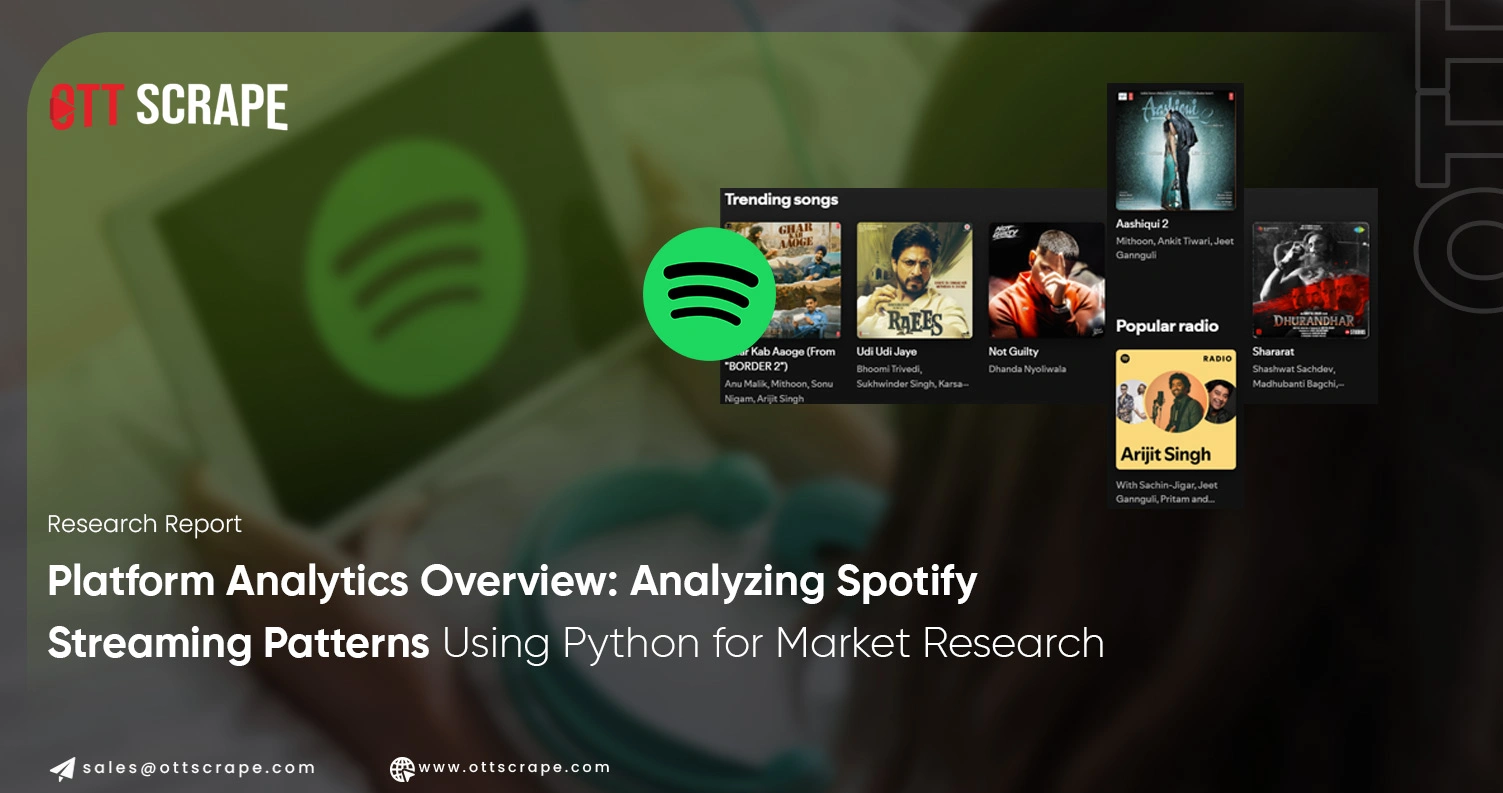Viewport: 1503px width, 793px height.
Task: Select the Trending songs section header
Action: (x=781, y=200)
